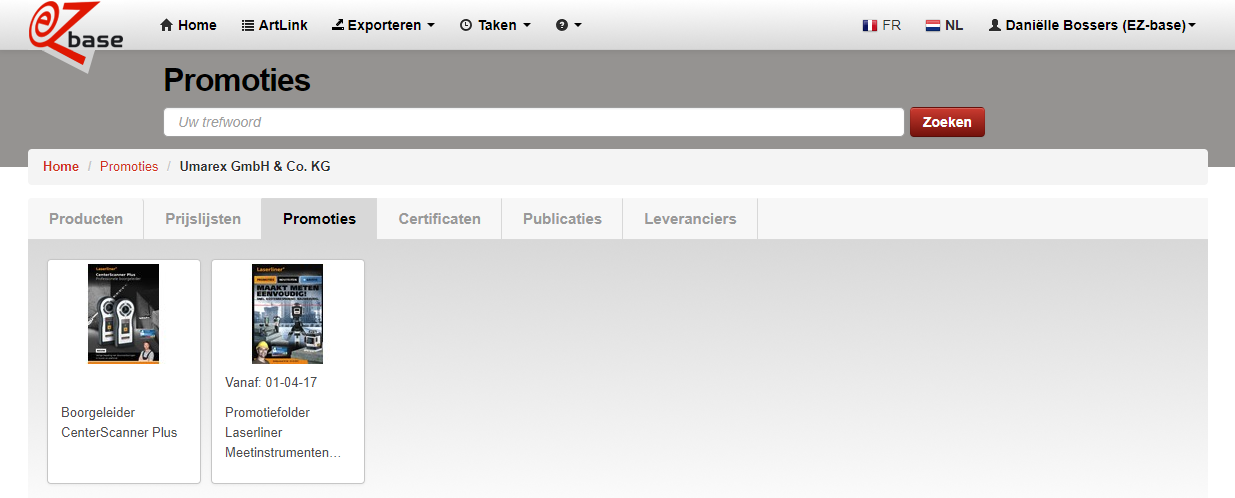Switch to the Publicaties tab
1235x498 pixels.
click(562, 219)
